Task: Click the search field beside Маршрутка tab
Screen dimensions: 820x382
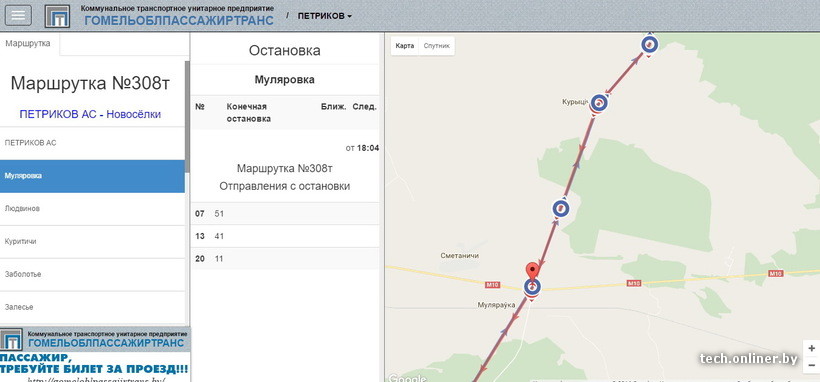Action: (124, 44)
